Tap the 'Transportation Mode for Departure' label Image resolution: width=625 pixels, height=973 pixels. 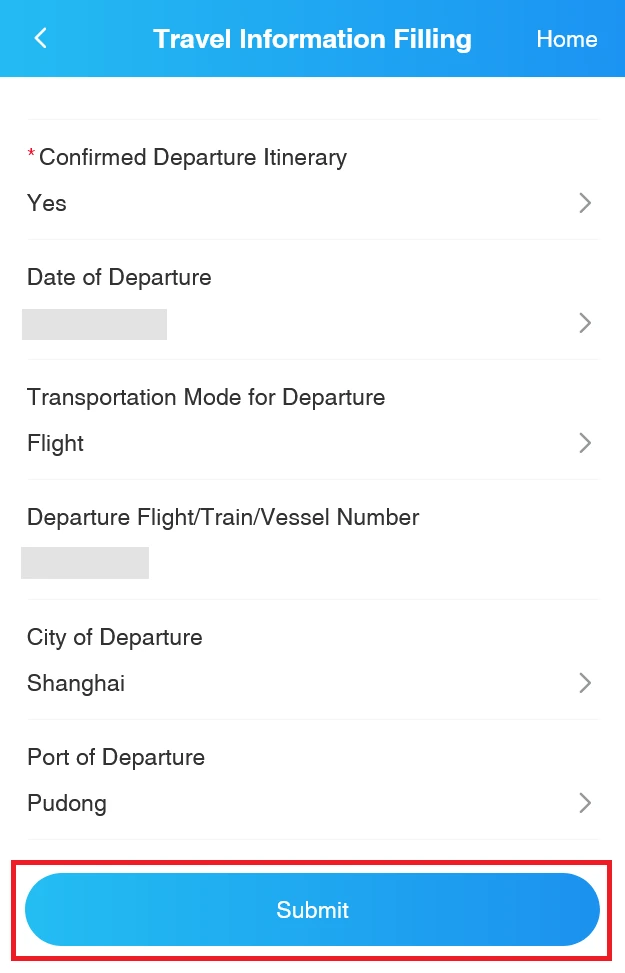[x=206, y=397]
